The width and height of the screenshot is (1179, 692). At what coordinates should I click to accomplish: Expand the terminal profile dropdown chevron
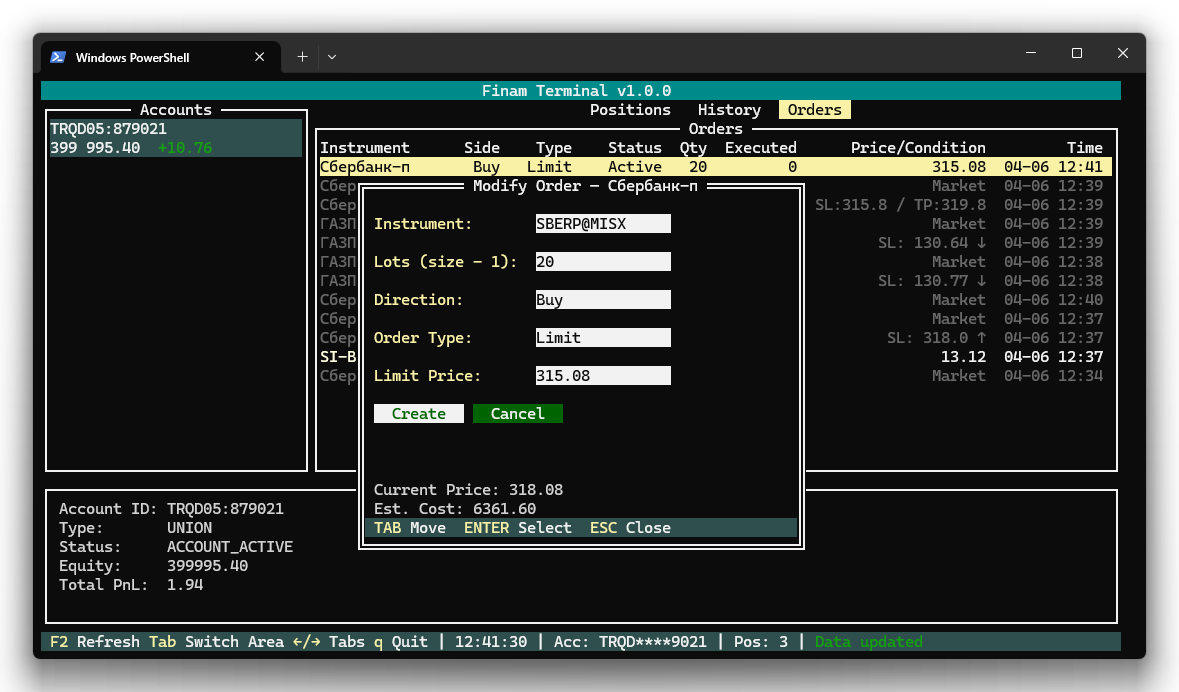click(332, 57)
